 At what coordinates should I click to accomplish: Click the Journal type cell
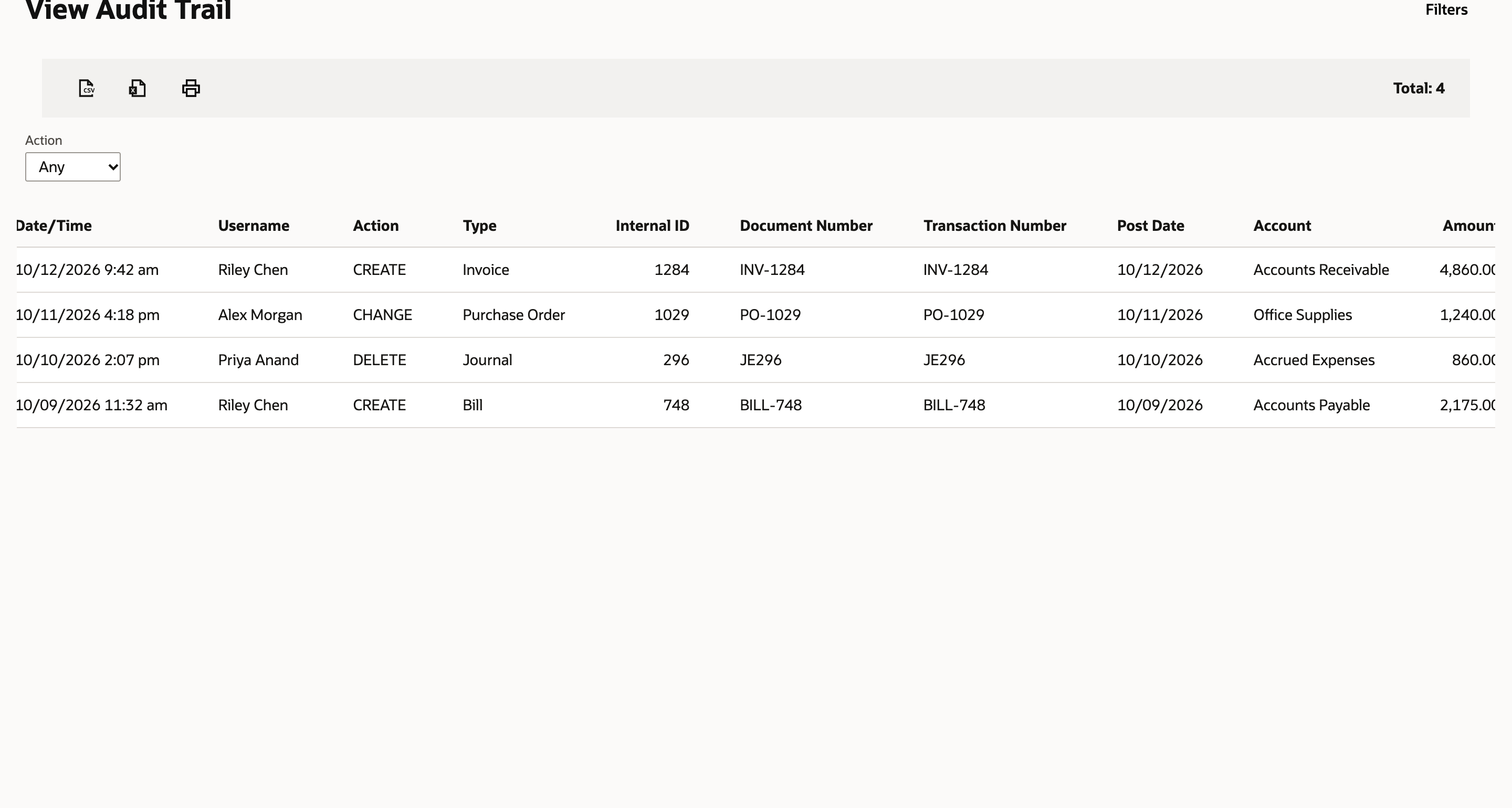tap(487, 360)
